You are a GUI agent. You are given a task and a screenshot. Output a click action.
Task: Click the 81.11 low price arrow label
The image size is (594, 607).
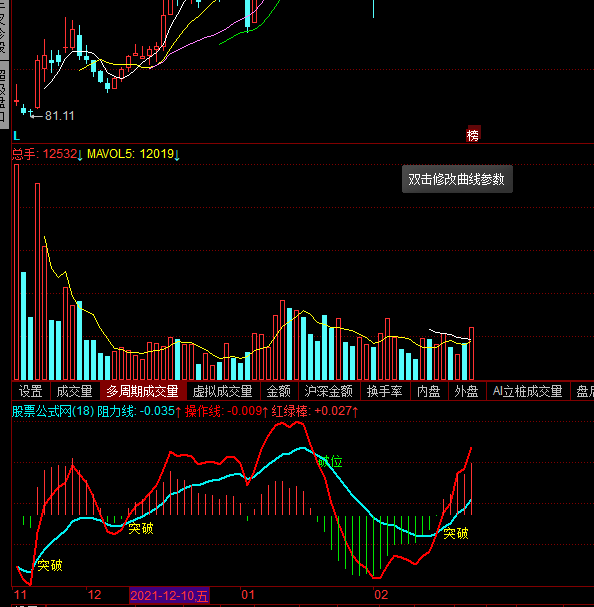point(52,115)
